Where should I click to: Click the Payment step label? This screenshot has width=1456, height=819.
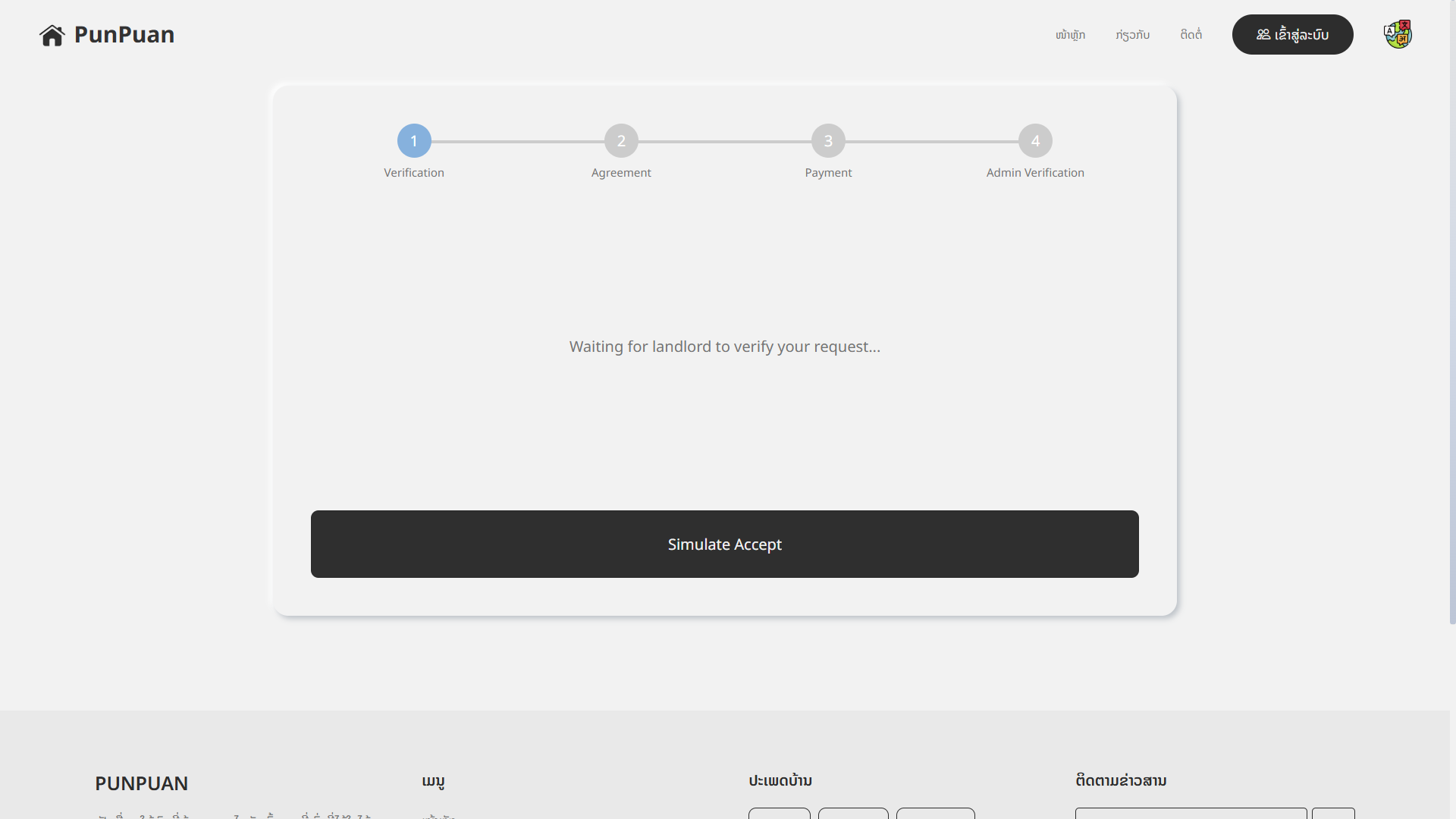tap(828, 173)
